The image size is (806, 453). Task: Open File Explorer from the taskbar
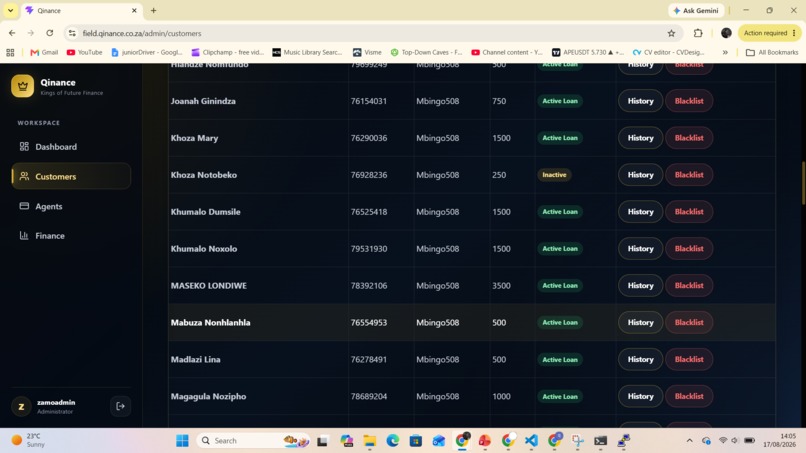(370, 441)
